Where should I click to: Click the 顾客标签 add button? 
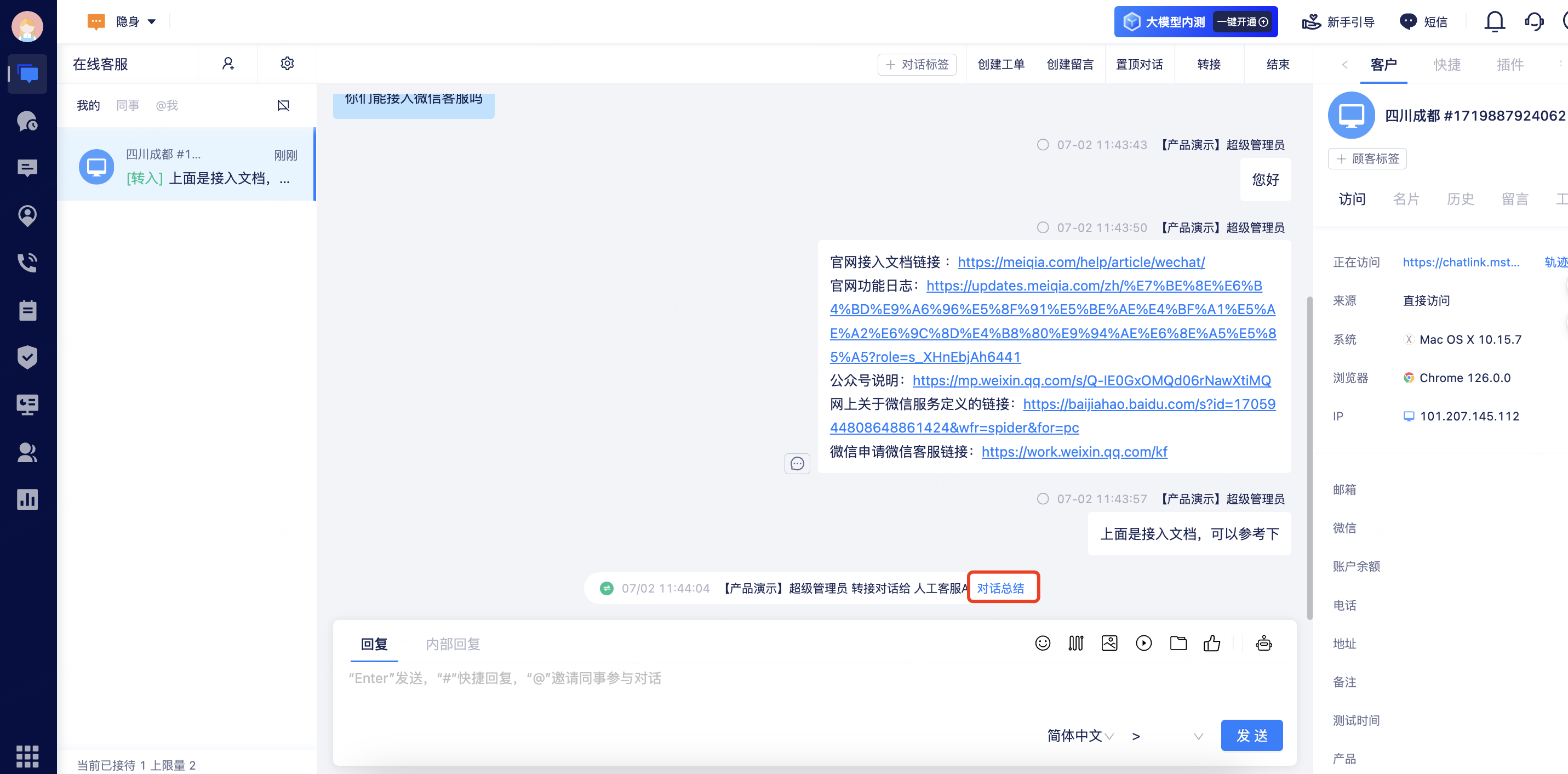coord(1367,159)
